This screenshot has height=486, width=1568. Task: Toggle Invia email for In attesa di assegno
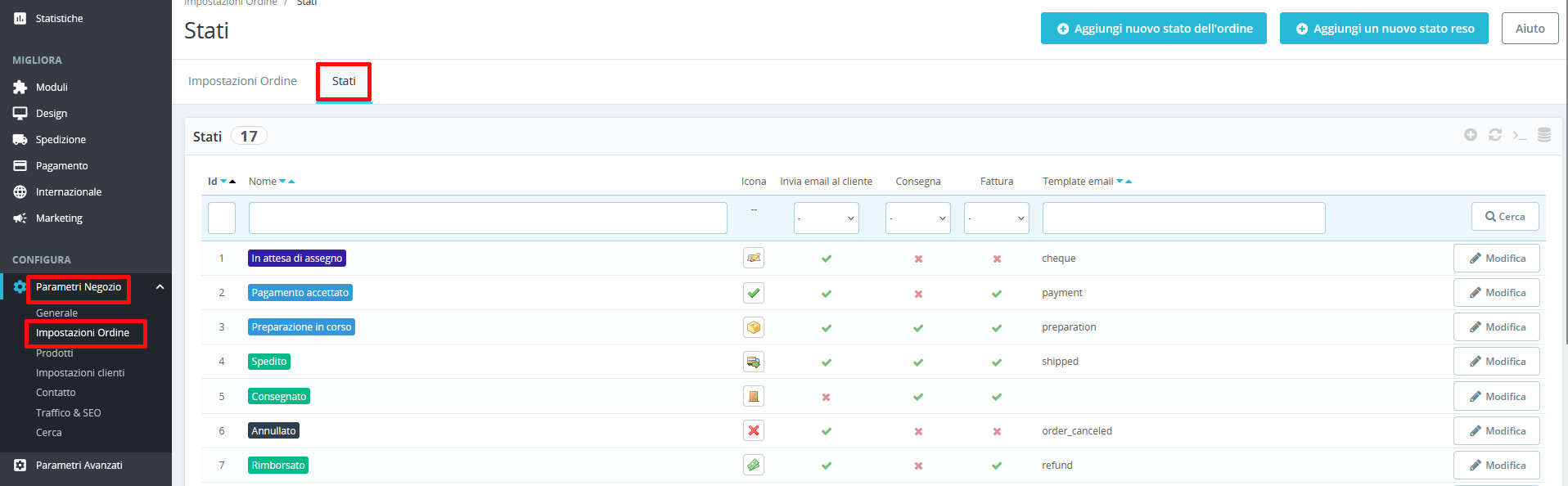click(x=827, y=259)
